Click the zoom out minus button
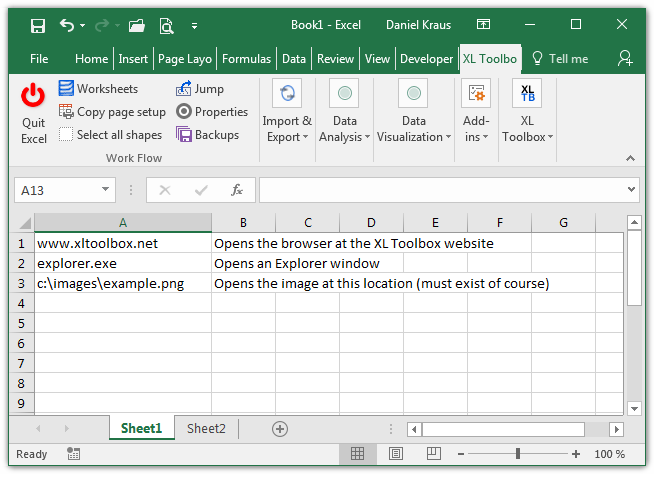Image resolution: width=655 pixels, height=477 pixels. tap(461, 454)
